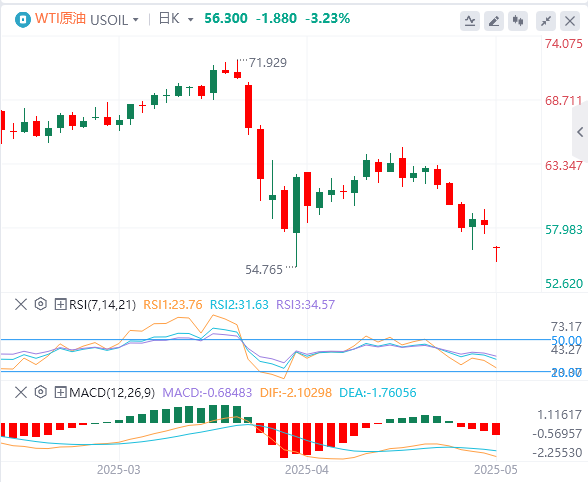Image resolution: width=588 pixels, height=482 pixels.
Task: Open the indicator line-chart icon in toolbar
Action: [470, 21]
